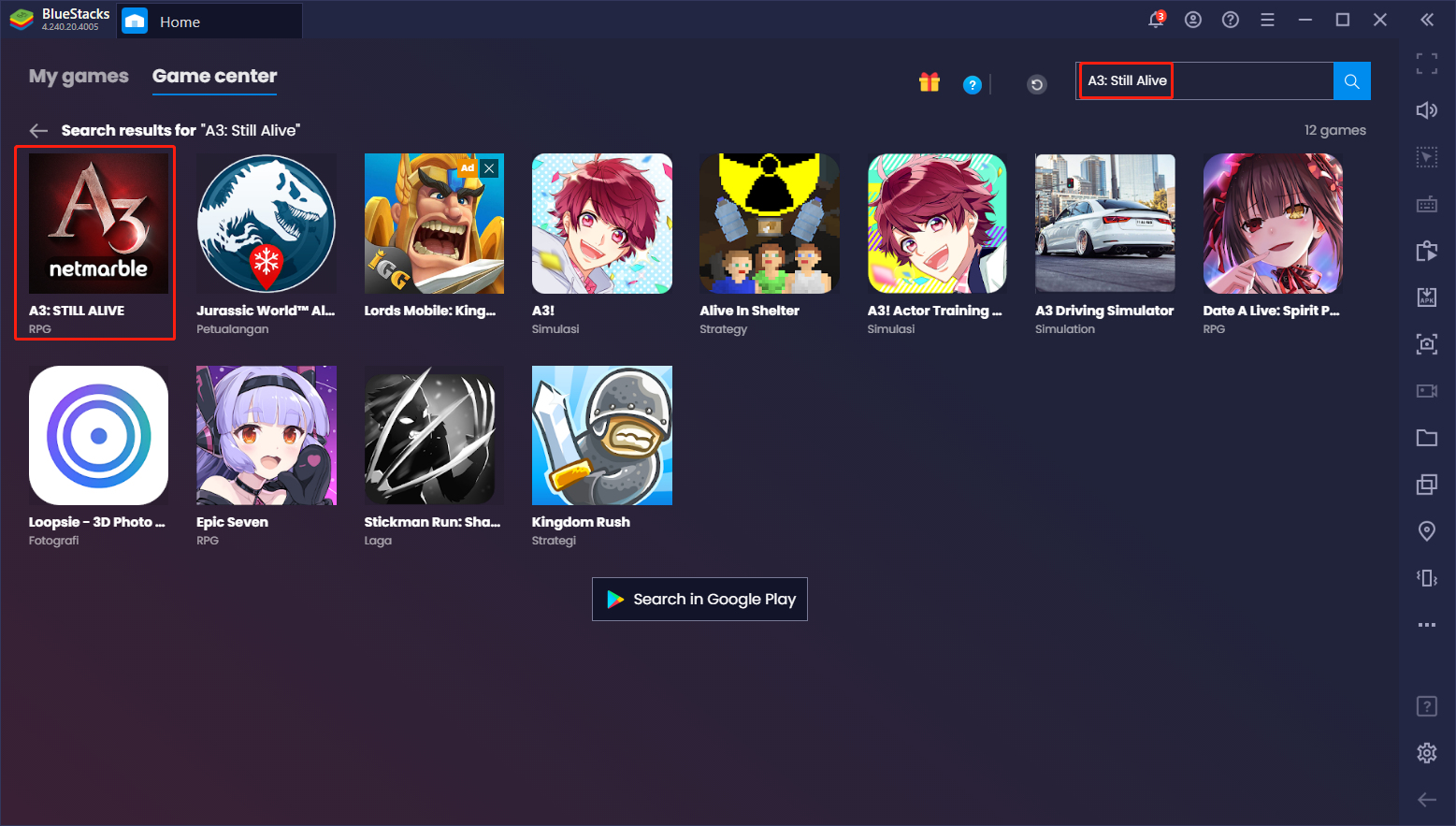Click the volume speaker icon in sidebar

point(1427,110)
